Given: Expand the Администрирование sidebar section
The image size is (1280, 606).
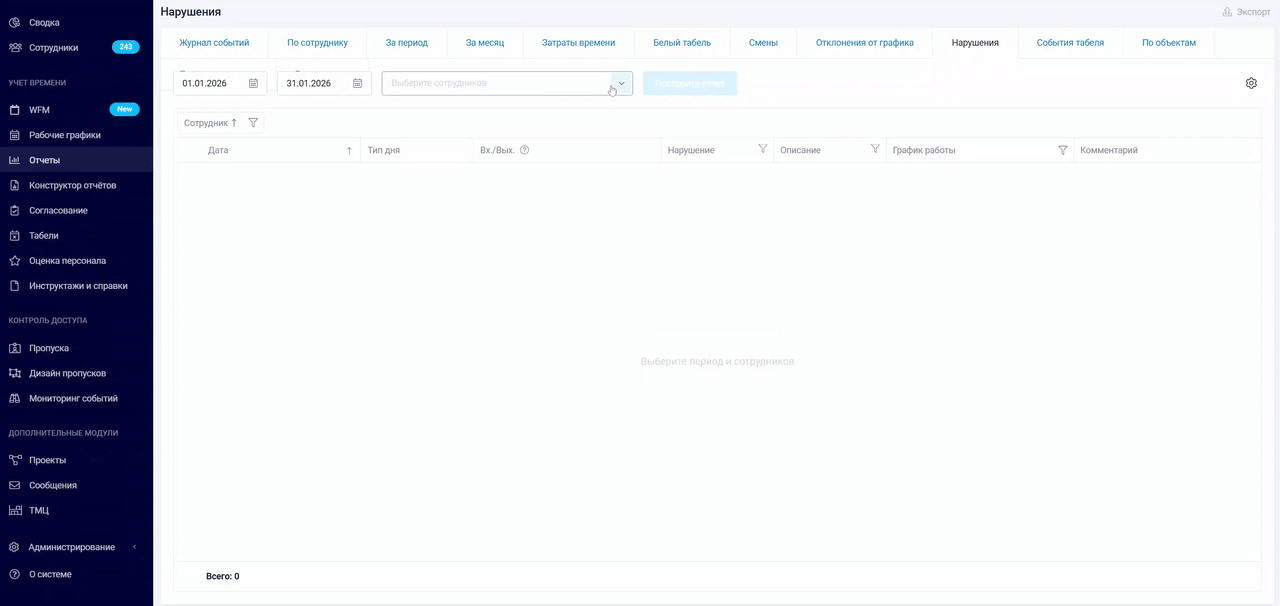Looking at the screenshot, I should [x=71, y=547].
